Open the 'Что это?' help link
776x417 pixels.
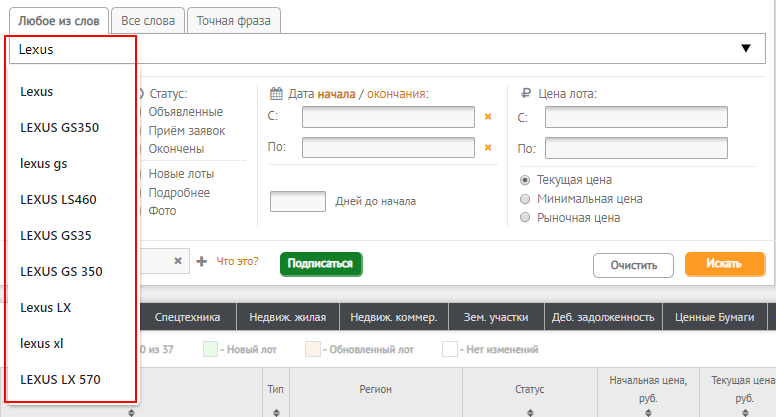tap(238, 261)
